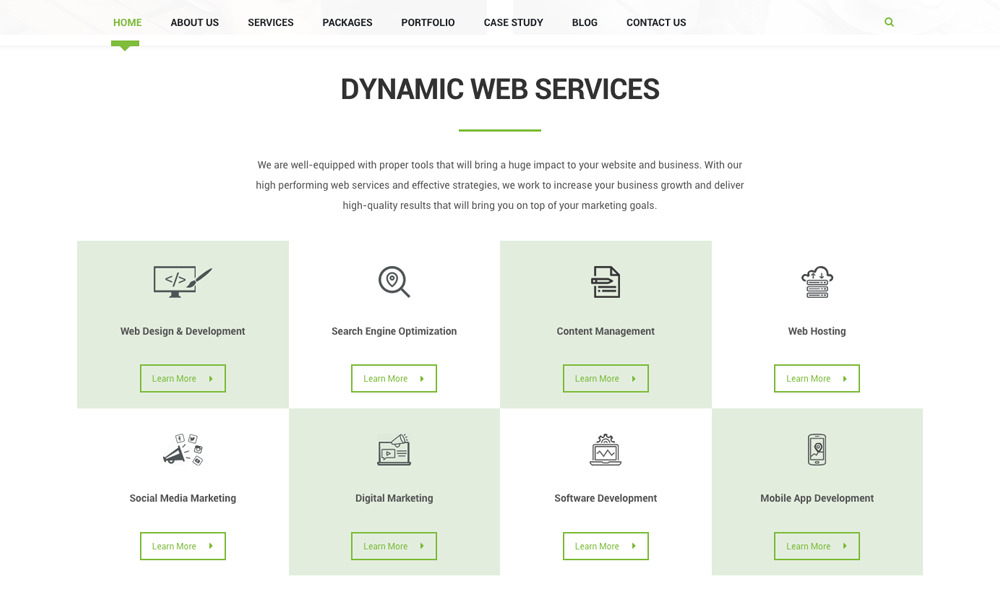This screenshot has height=600, width=1000.
Task: Click the Web Hosting cloud server icon
Action: 817,282
